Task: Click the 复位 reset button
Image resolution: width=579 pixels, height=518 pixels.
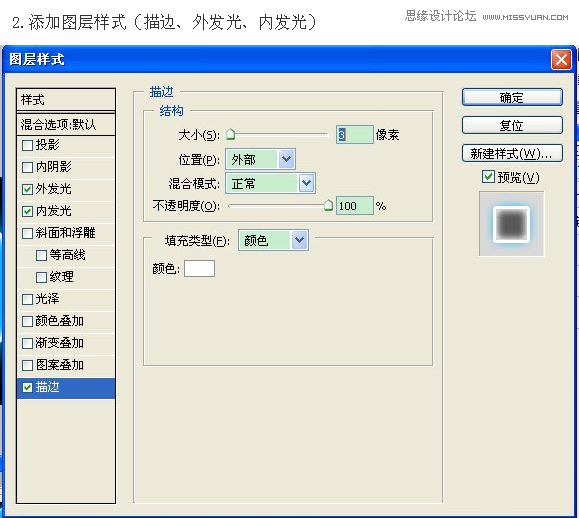Action: click(512, 126)
